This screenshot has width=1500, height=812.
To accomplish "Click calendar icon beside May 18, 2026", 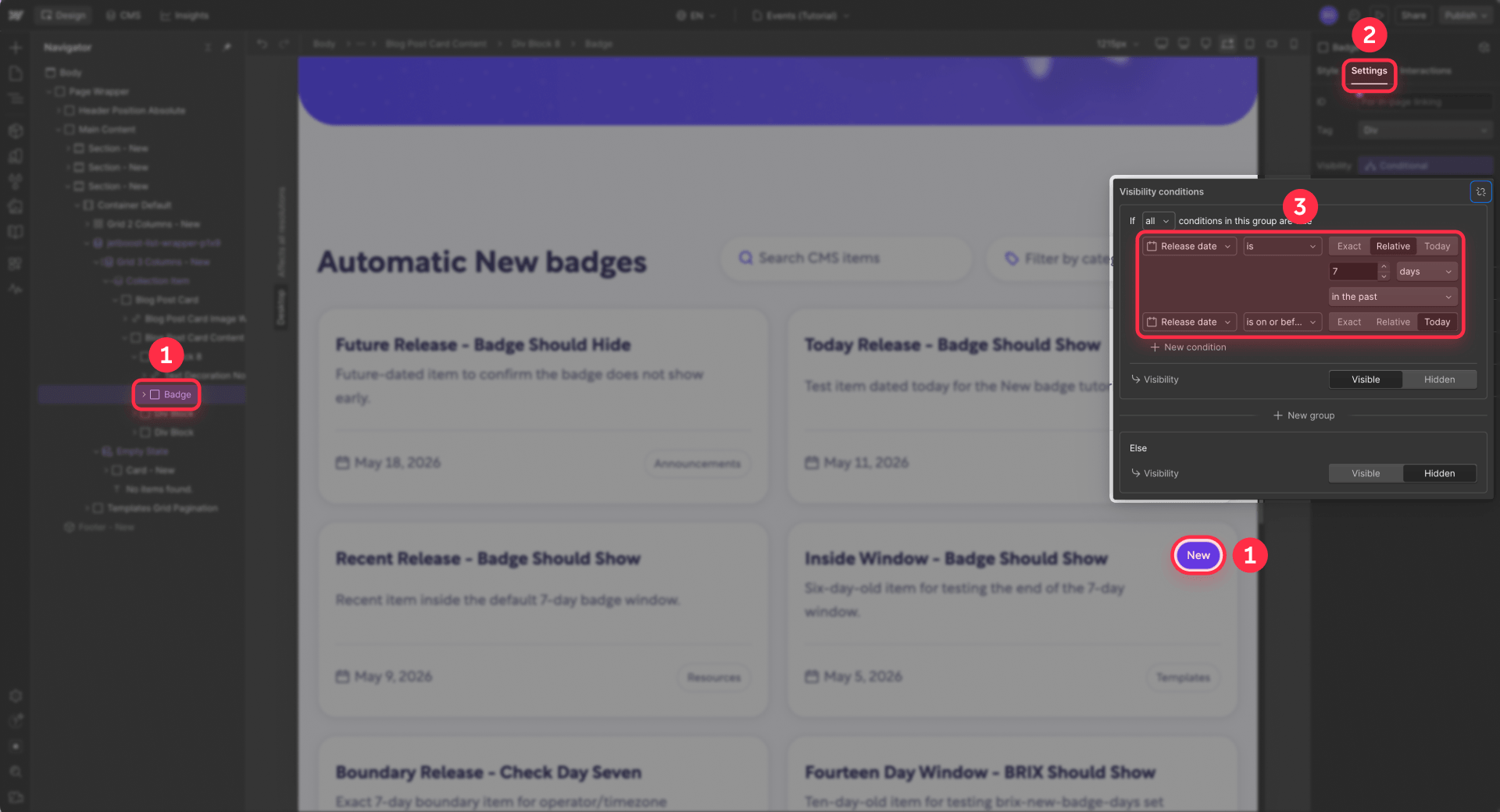I will point(342,463).
